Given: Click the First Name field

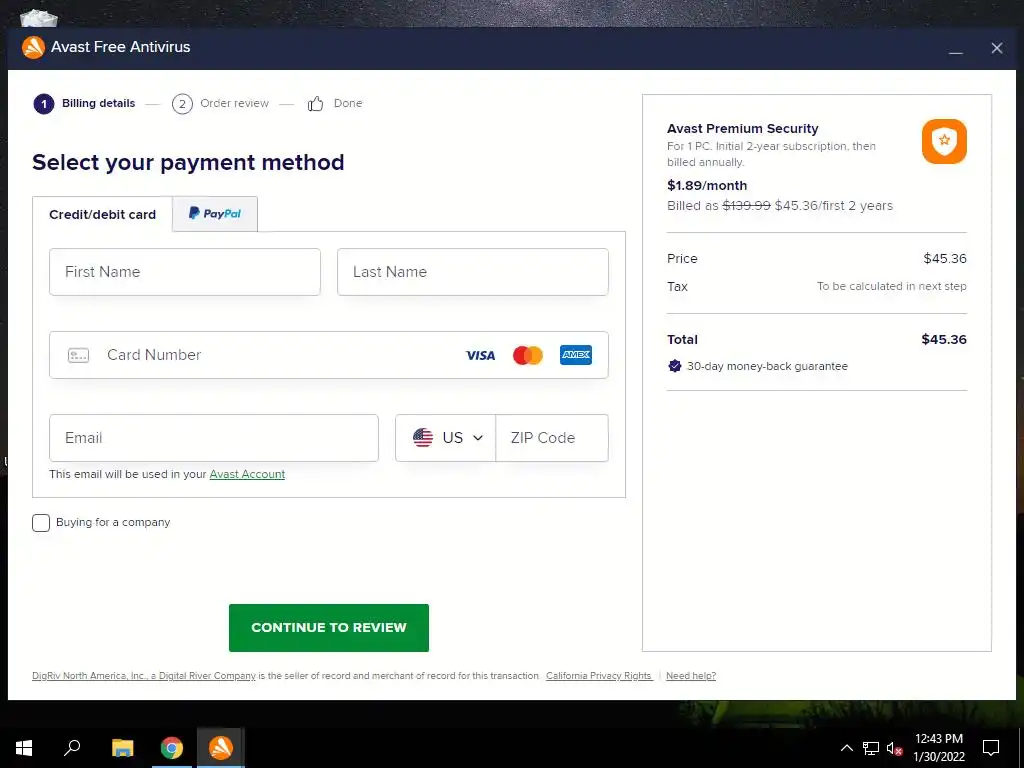Looking at the screenshot, I should [185, 272].
